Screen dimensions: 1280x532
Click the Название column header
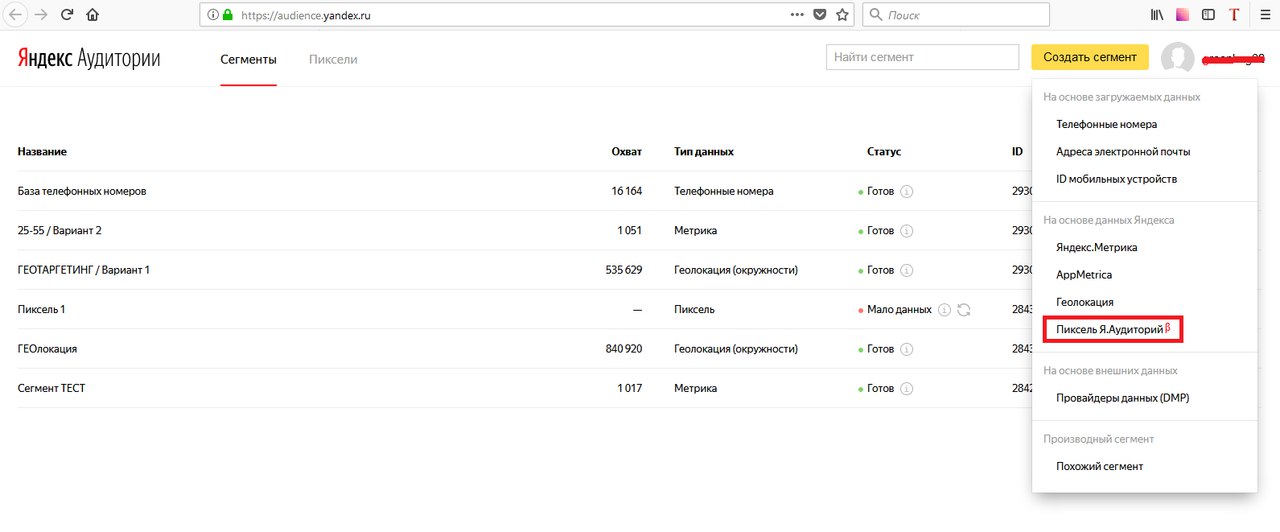(x=42, y=152)
